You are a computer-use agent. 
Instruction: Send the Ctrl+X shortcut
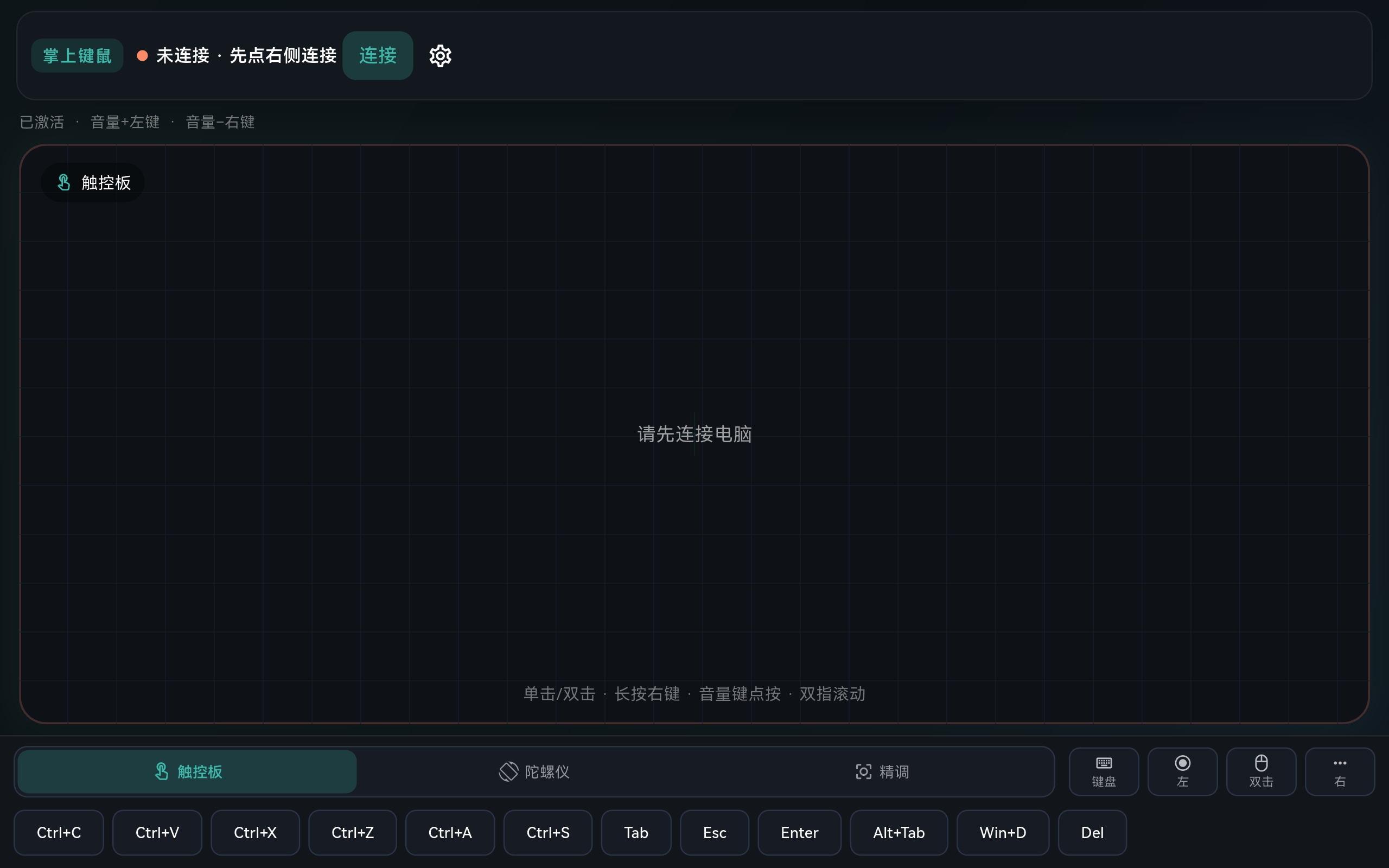click(x=256, y=832)
